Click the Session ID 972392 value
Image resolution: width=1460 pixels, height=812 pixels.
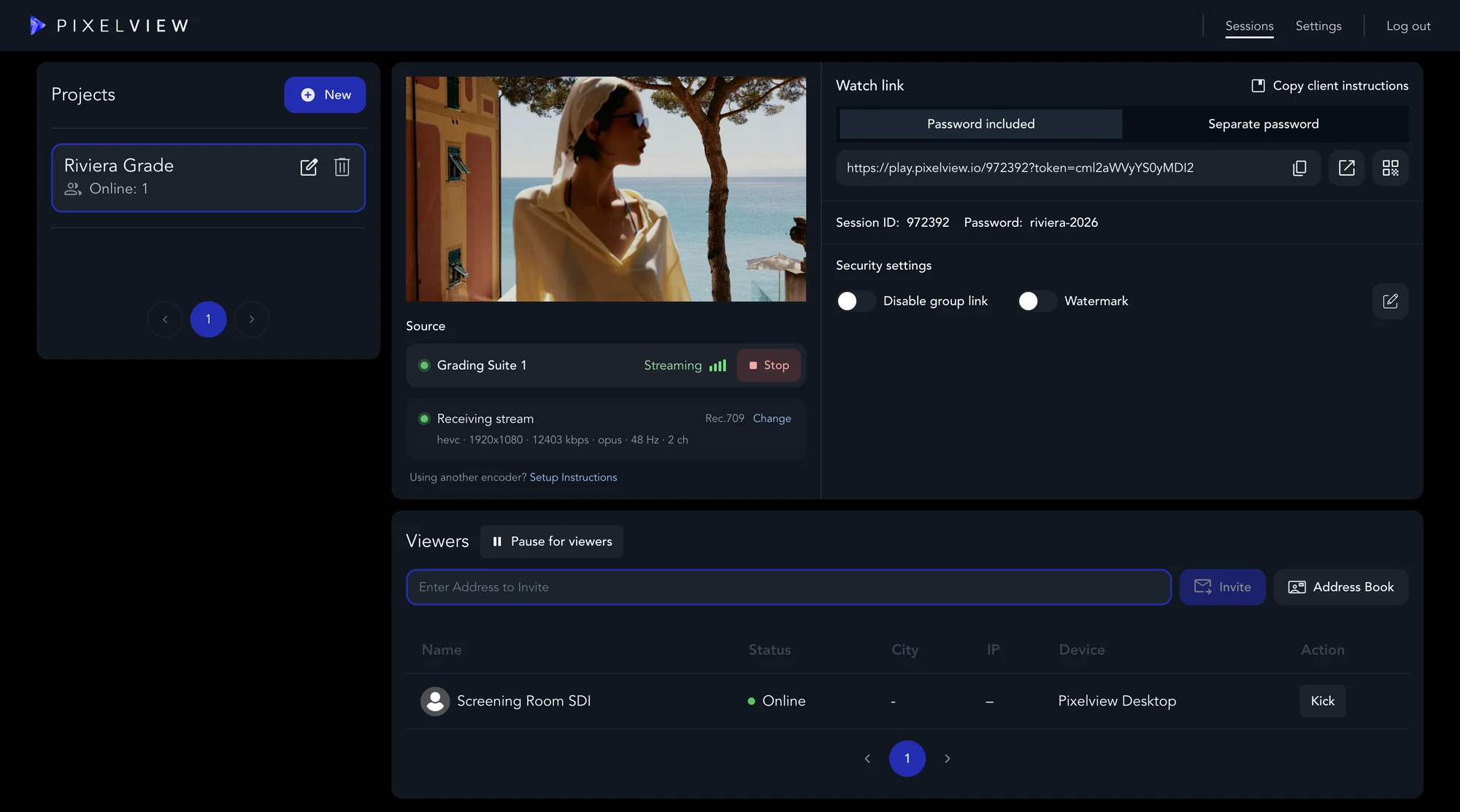928,223
